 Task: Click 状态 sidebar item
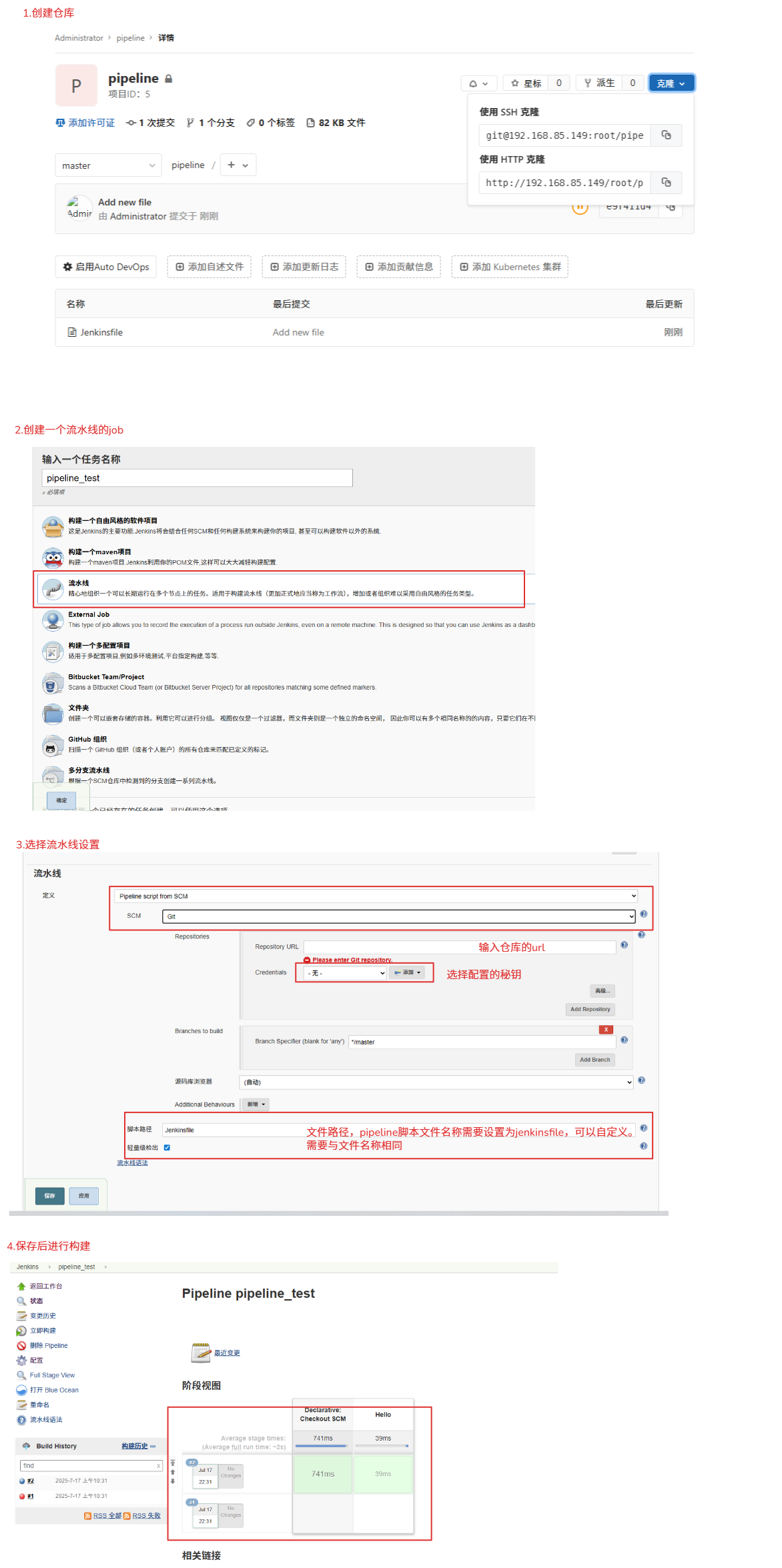[x=36, y=1301]
